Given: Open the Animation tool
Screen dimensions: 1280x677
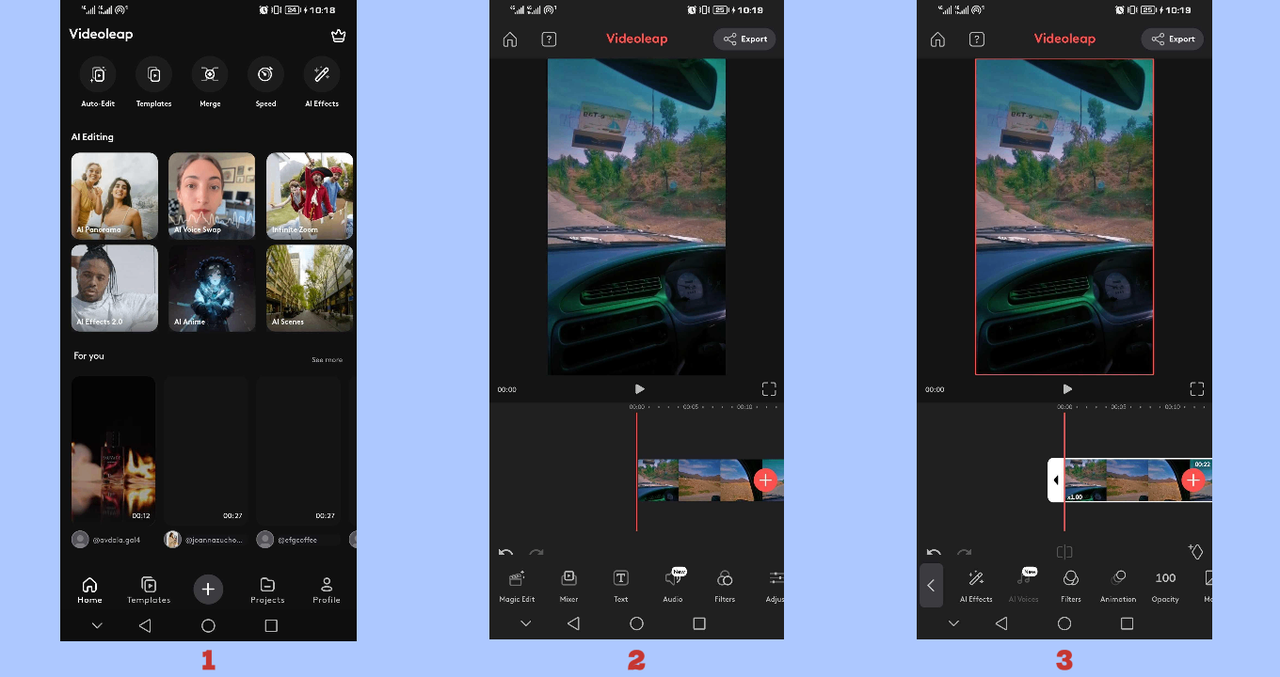Looking at the screenshot, I should pos(1118,585).
